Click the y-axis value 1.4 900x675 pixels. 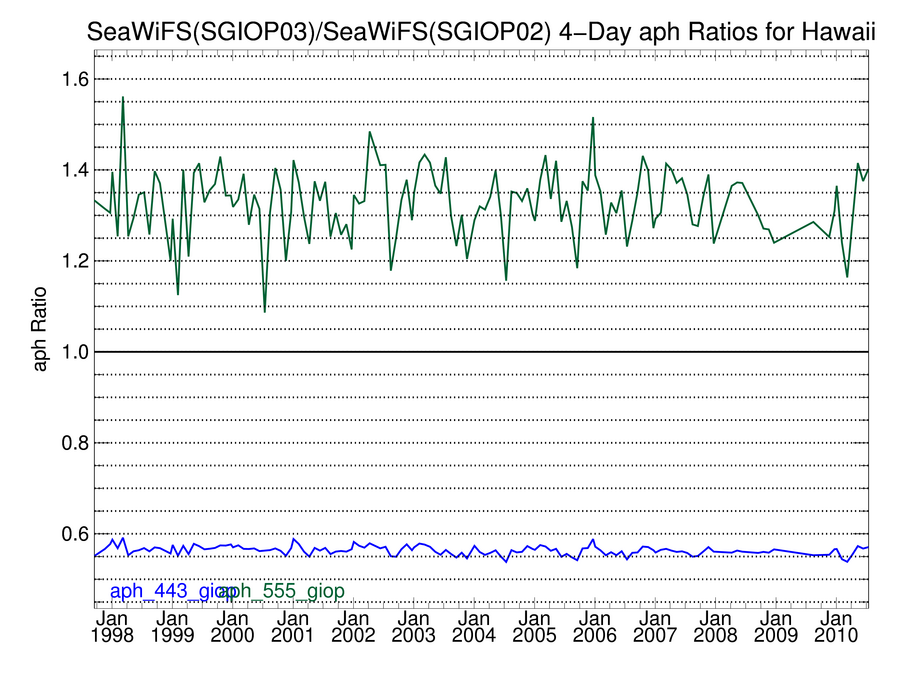(x=75, y=170)
